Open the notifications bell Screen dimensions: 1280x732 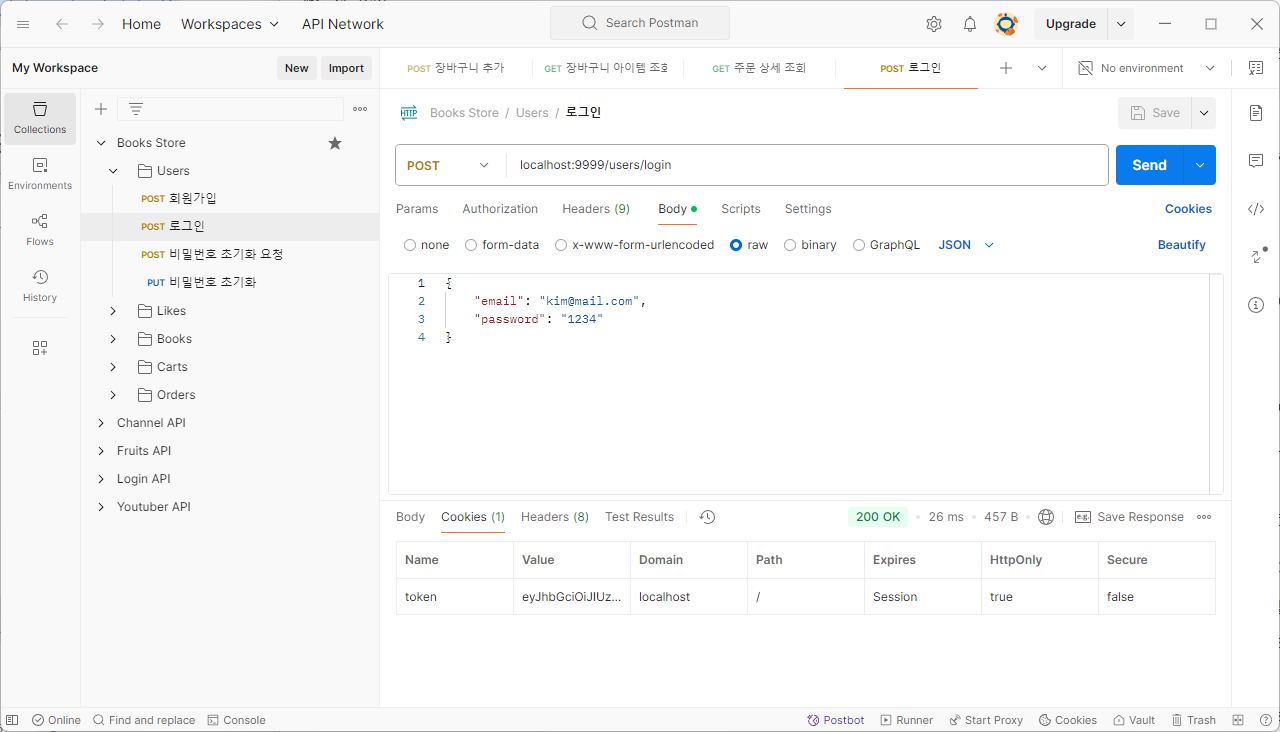pos(970,24)
